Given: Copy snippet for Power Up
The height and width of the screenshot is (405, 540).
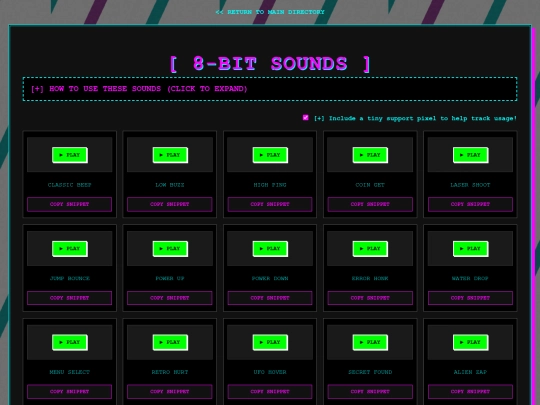Looking at the screenshot, I should (170, 298).
